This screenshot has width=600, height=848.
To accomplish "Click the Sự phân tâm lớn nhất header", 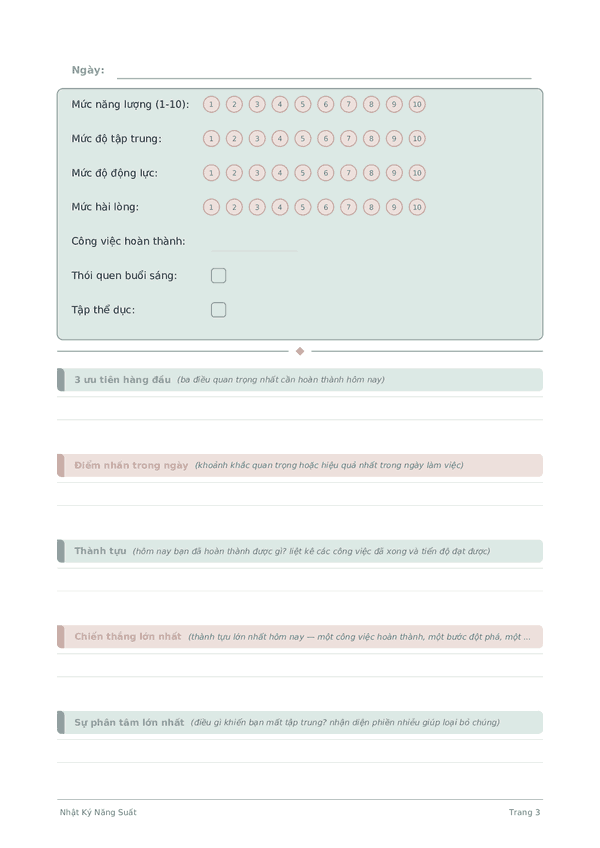I will [x=300, y=723].
